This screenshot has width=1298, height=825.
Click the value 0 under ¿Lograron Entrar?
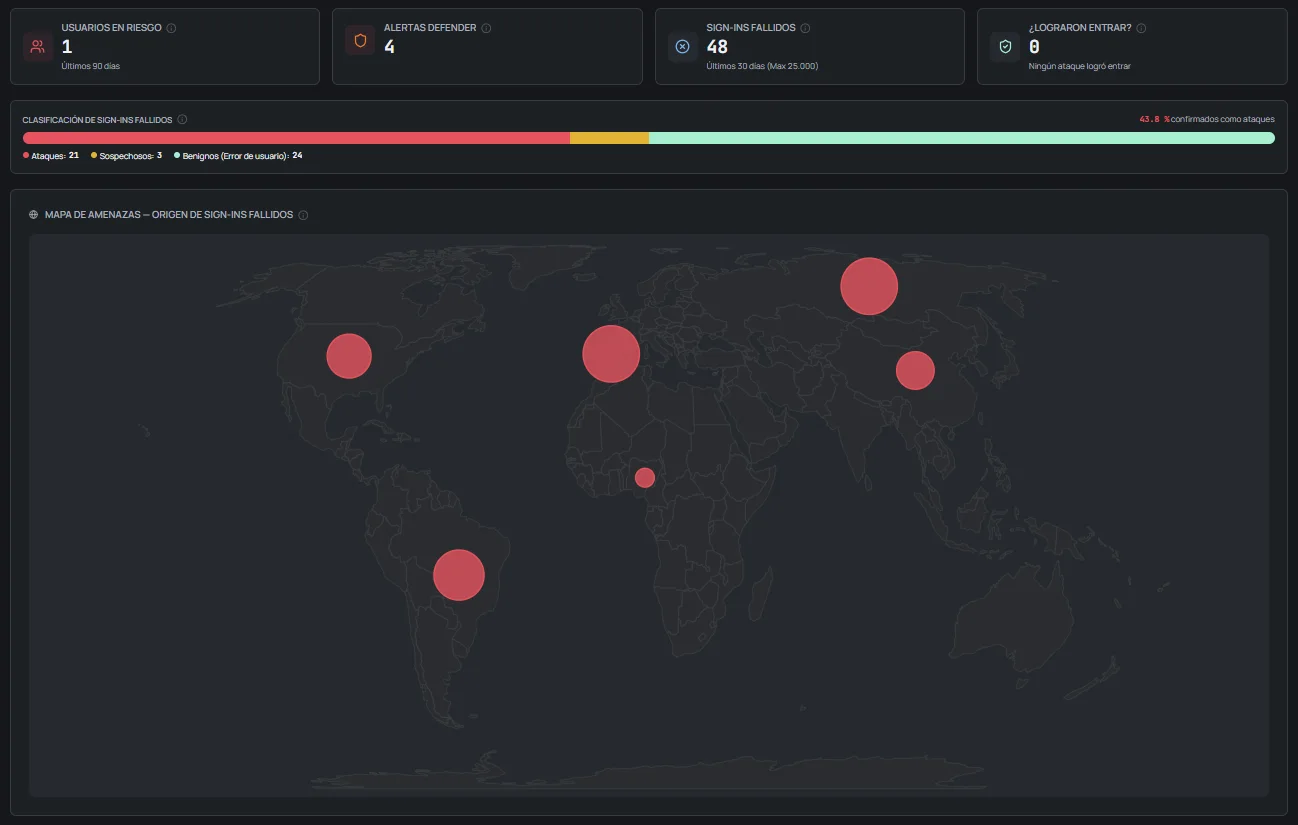[1034, 47]
